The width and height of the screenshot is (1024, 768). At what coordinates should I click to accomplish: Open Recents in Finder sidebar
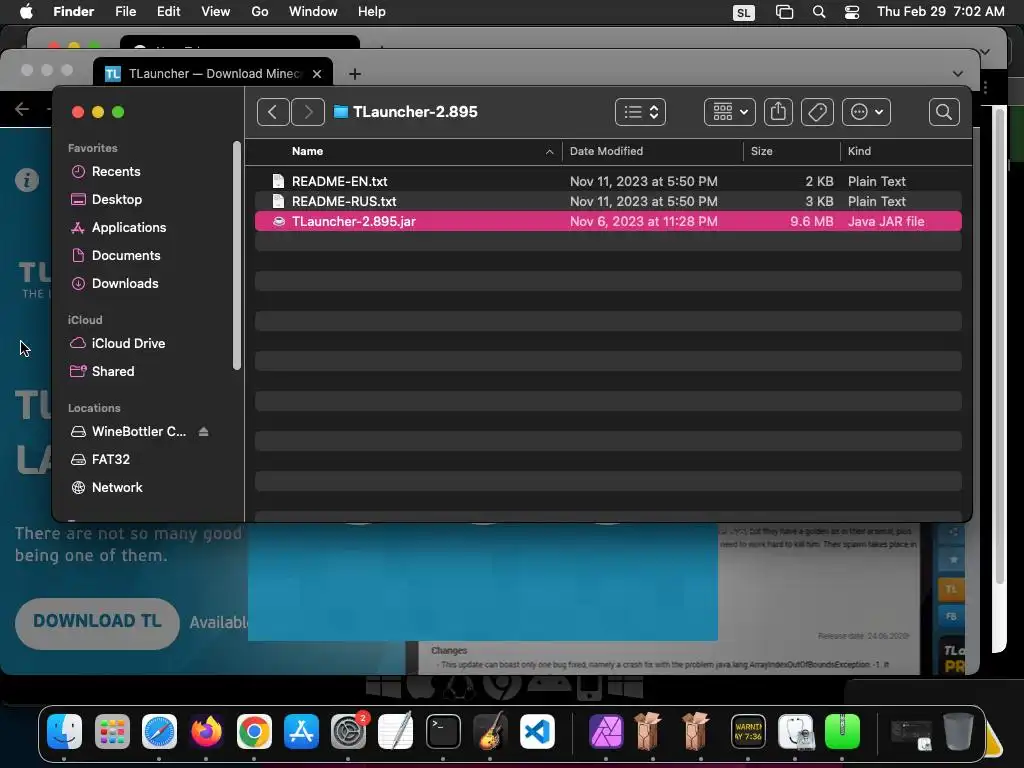click(106, 171)
